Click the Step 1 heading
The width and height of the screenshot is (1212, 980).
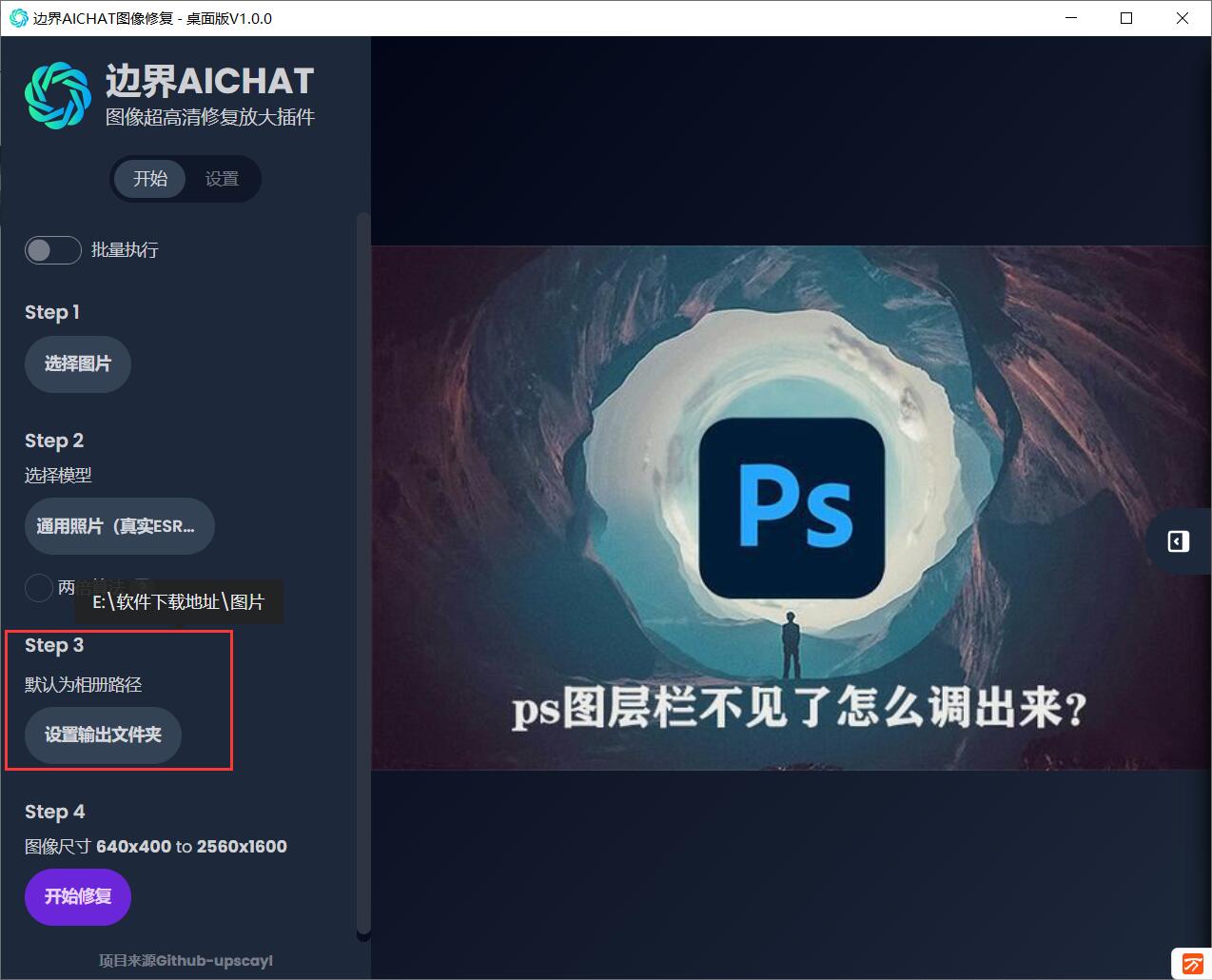click(52, 312)
